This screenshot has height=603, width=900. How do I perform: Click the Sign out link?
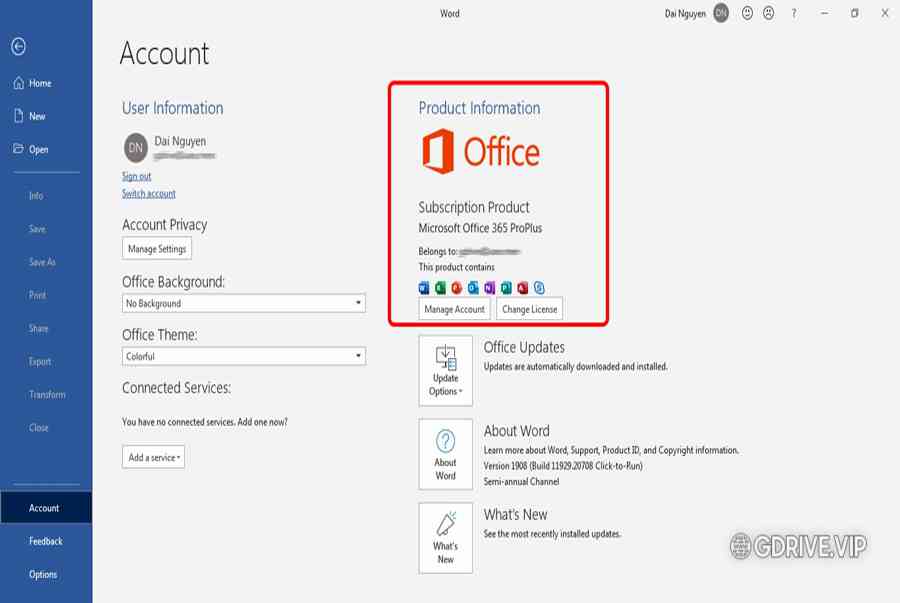136,176
